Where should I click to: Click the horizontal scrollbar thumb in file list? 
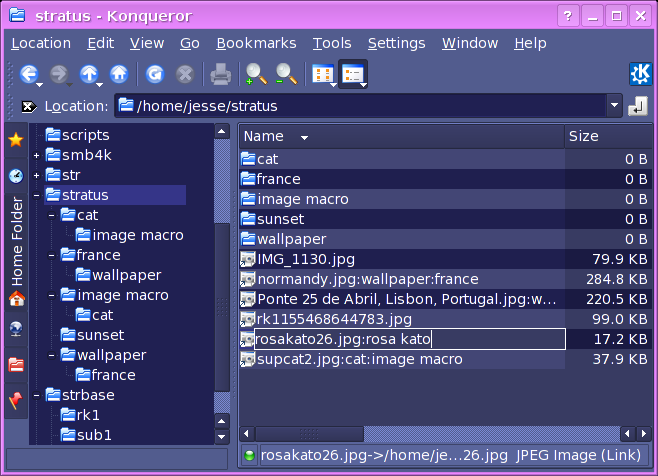(309, 434)
